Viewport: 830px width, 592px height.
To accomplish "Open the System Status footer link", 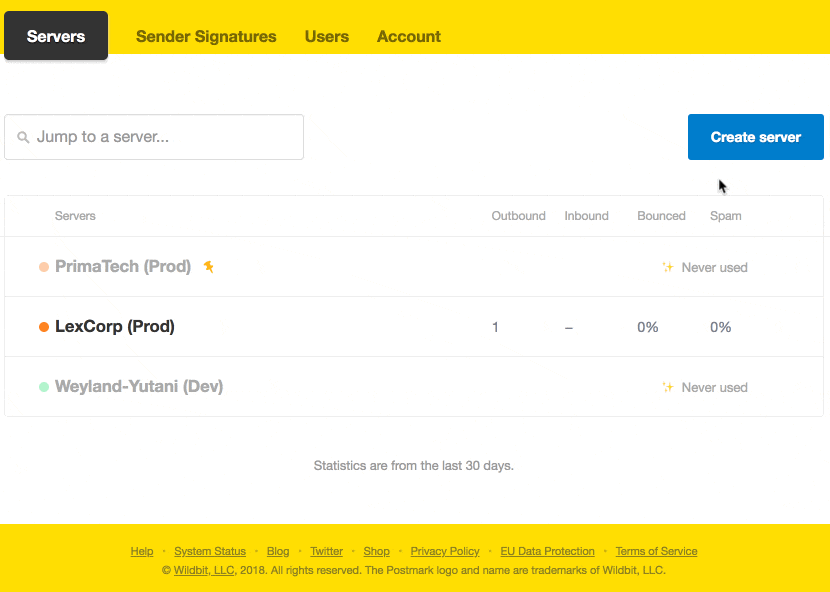I will point(210,551).
